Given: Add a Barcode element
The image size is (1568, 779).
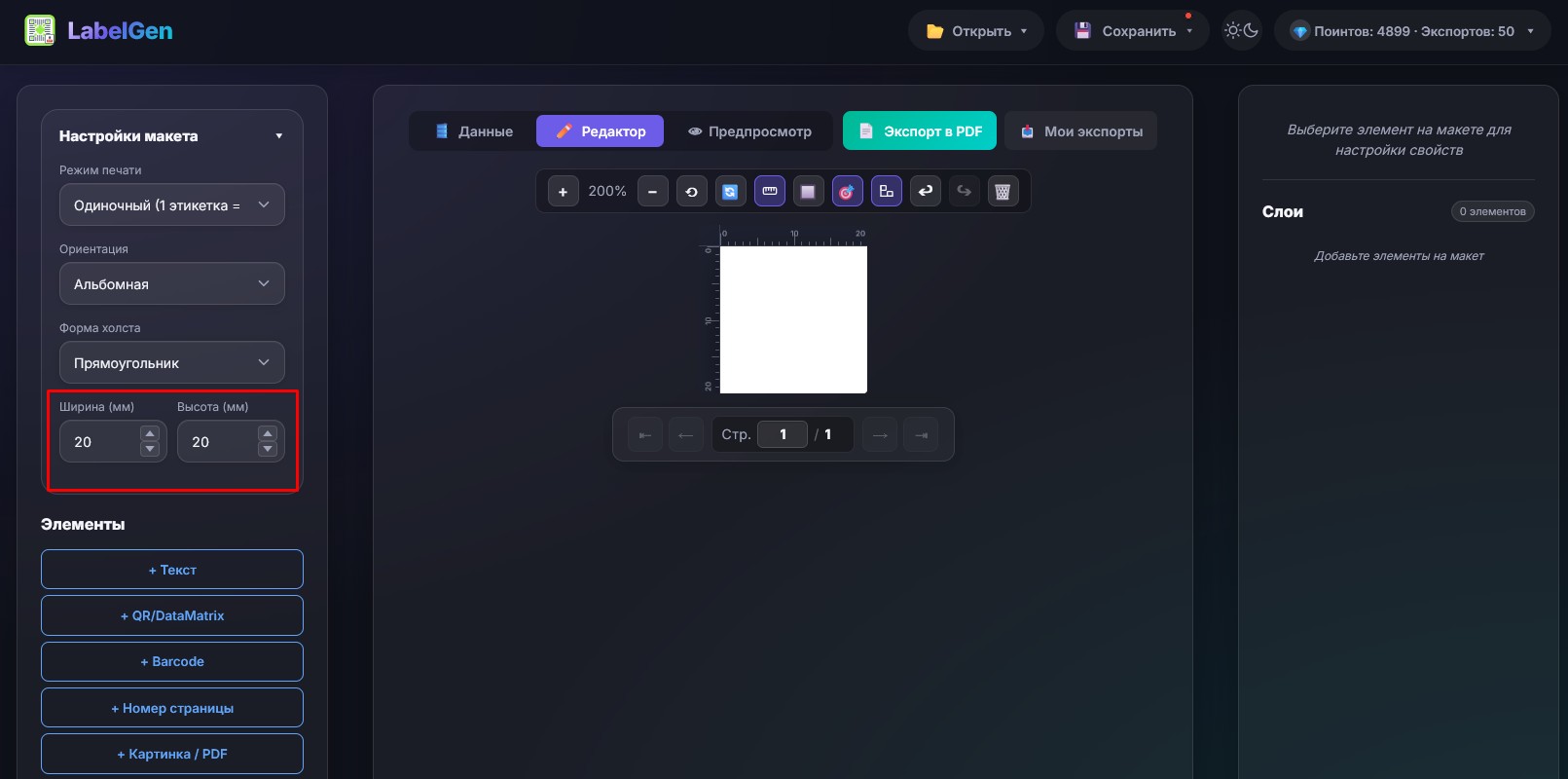Looking at the screenshot, I should (x=172, y=661).
